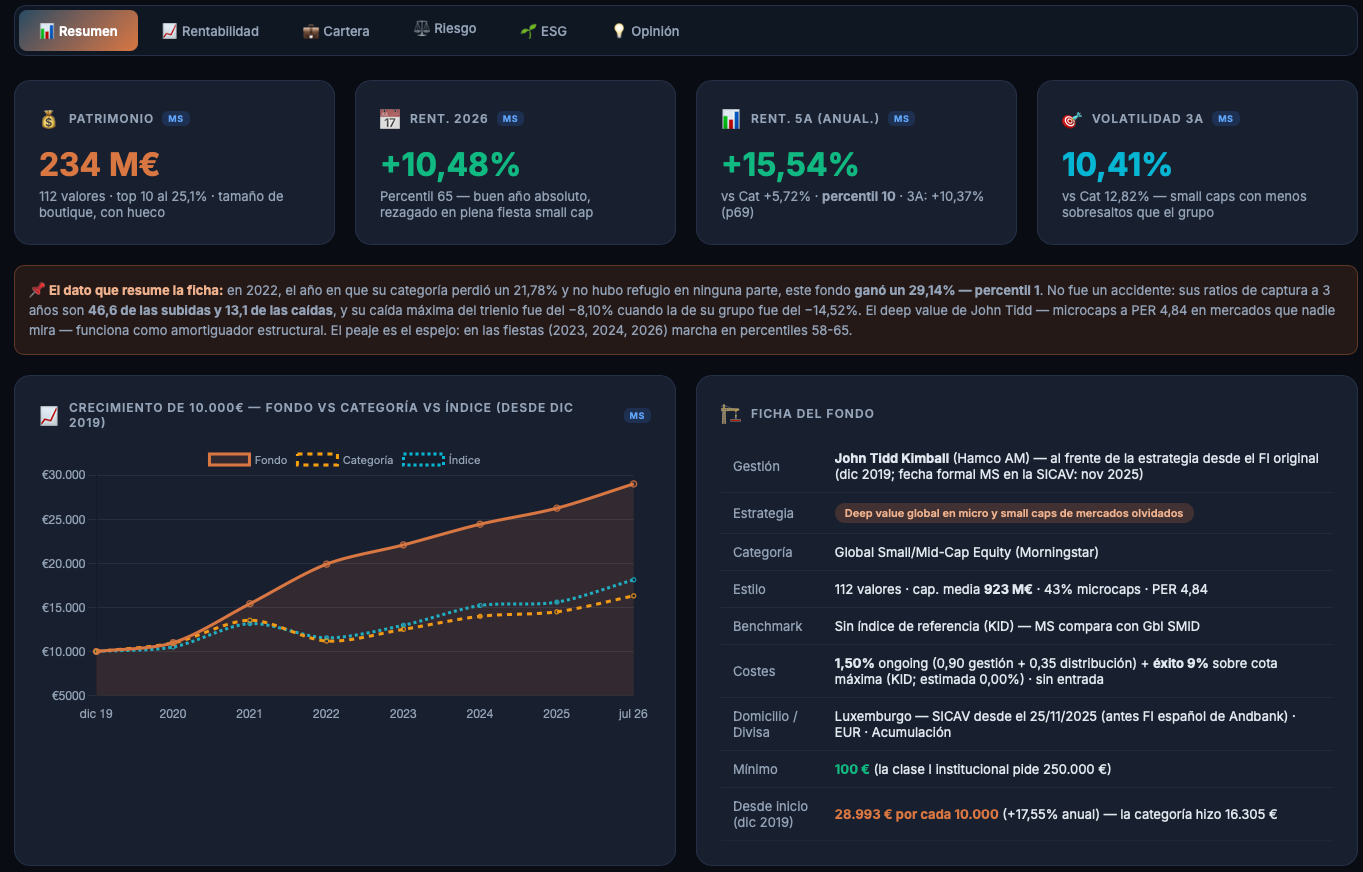This screenshot has height=872, width=1363.
Task: Switch to the Riesgo tab
Action: pyautogui.click(x=445, y=29)
